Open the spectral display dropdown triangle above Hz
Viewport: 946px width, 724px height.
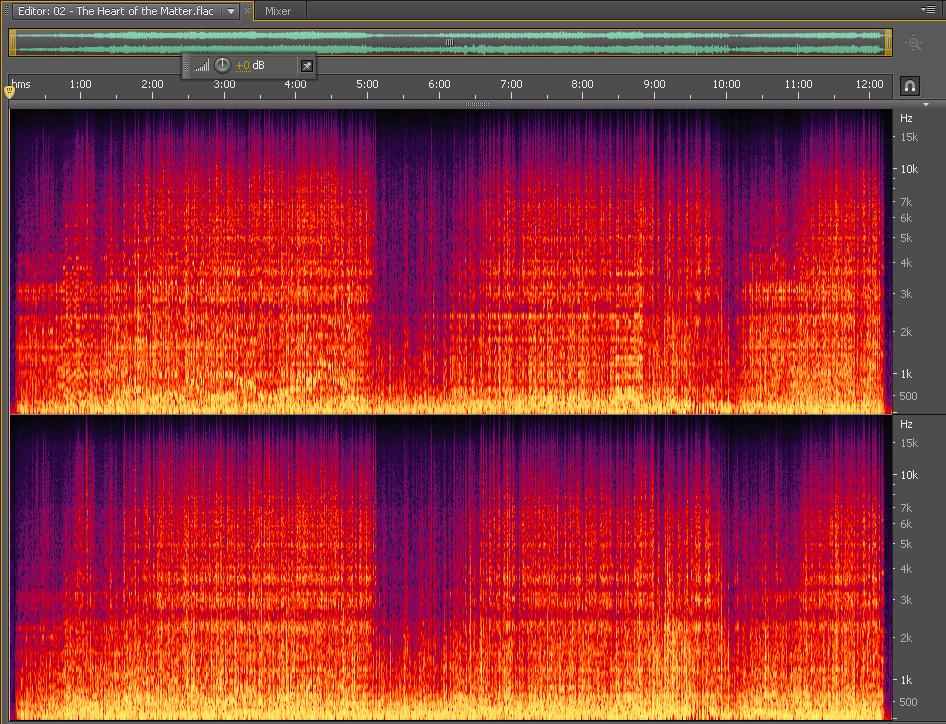coord(926,104)
